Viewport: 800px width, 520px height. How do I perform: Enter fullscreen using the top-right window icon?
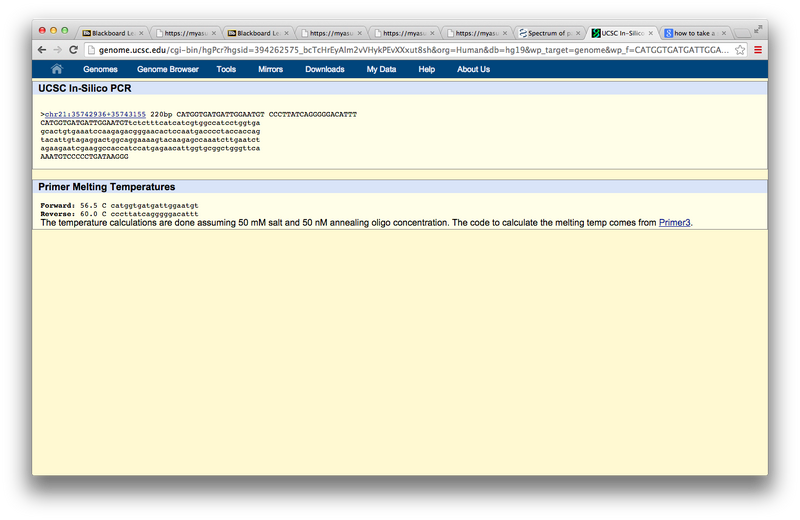tap(757, 30)
